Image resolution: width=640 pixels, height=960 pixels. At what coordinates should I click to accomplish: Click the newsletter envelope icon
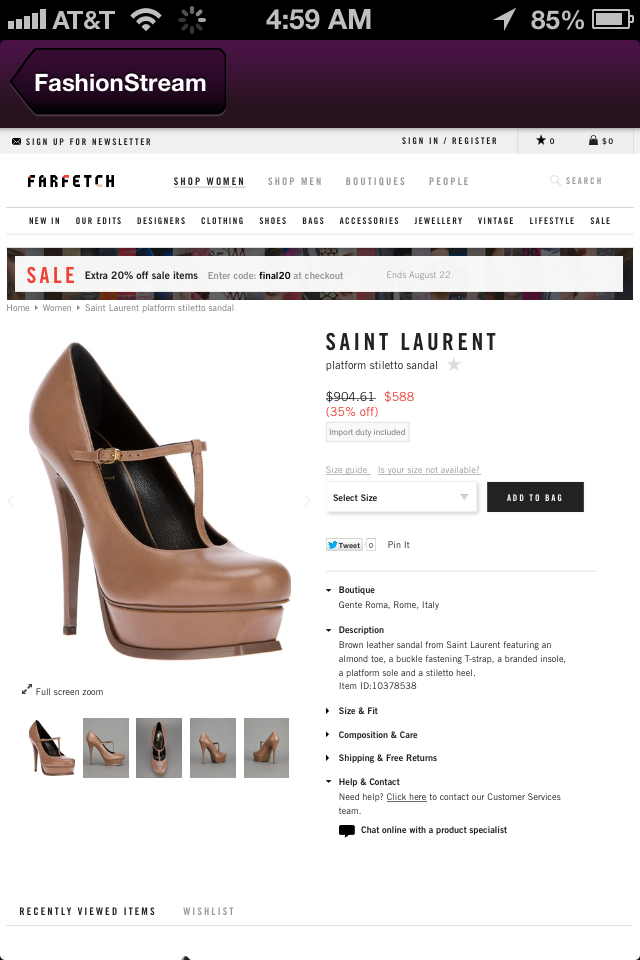click(x=17, y=141)
